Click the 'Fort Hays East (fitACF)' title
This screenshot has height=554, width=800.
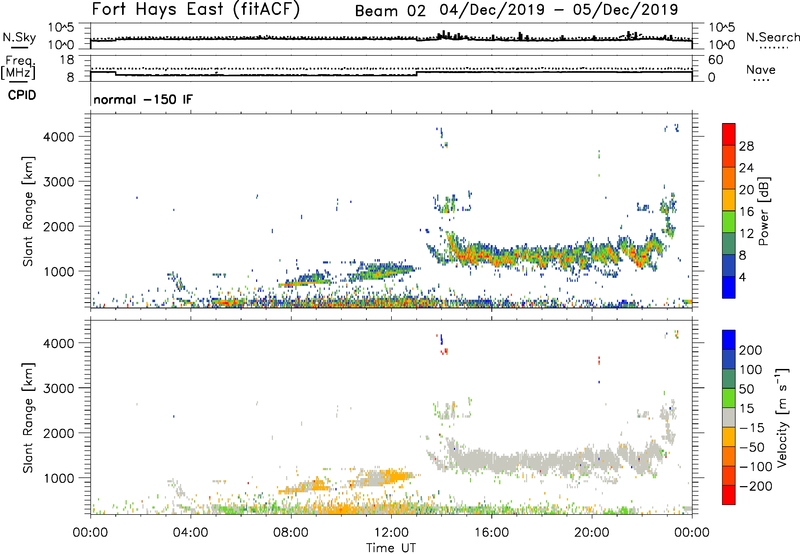pos(195,9)
